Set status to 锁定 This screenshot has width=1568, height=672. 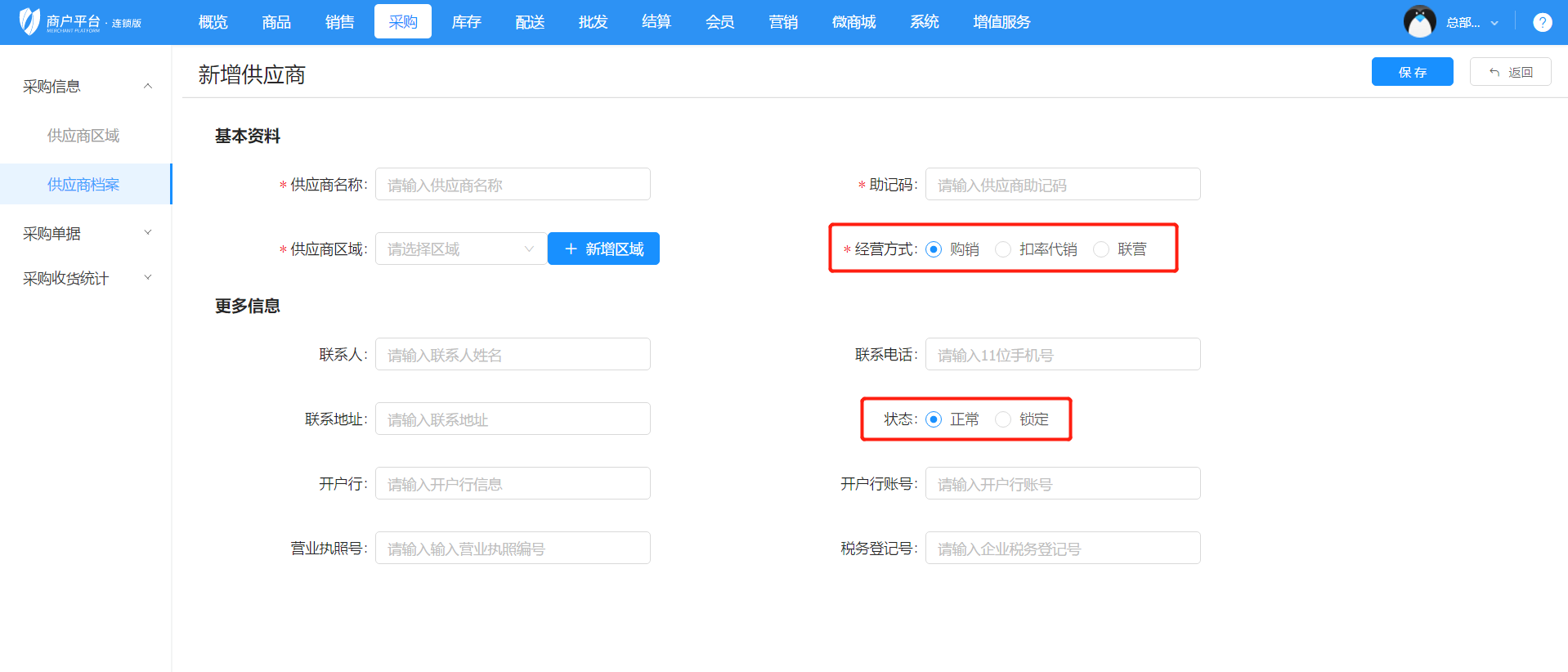point(1003,419)
